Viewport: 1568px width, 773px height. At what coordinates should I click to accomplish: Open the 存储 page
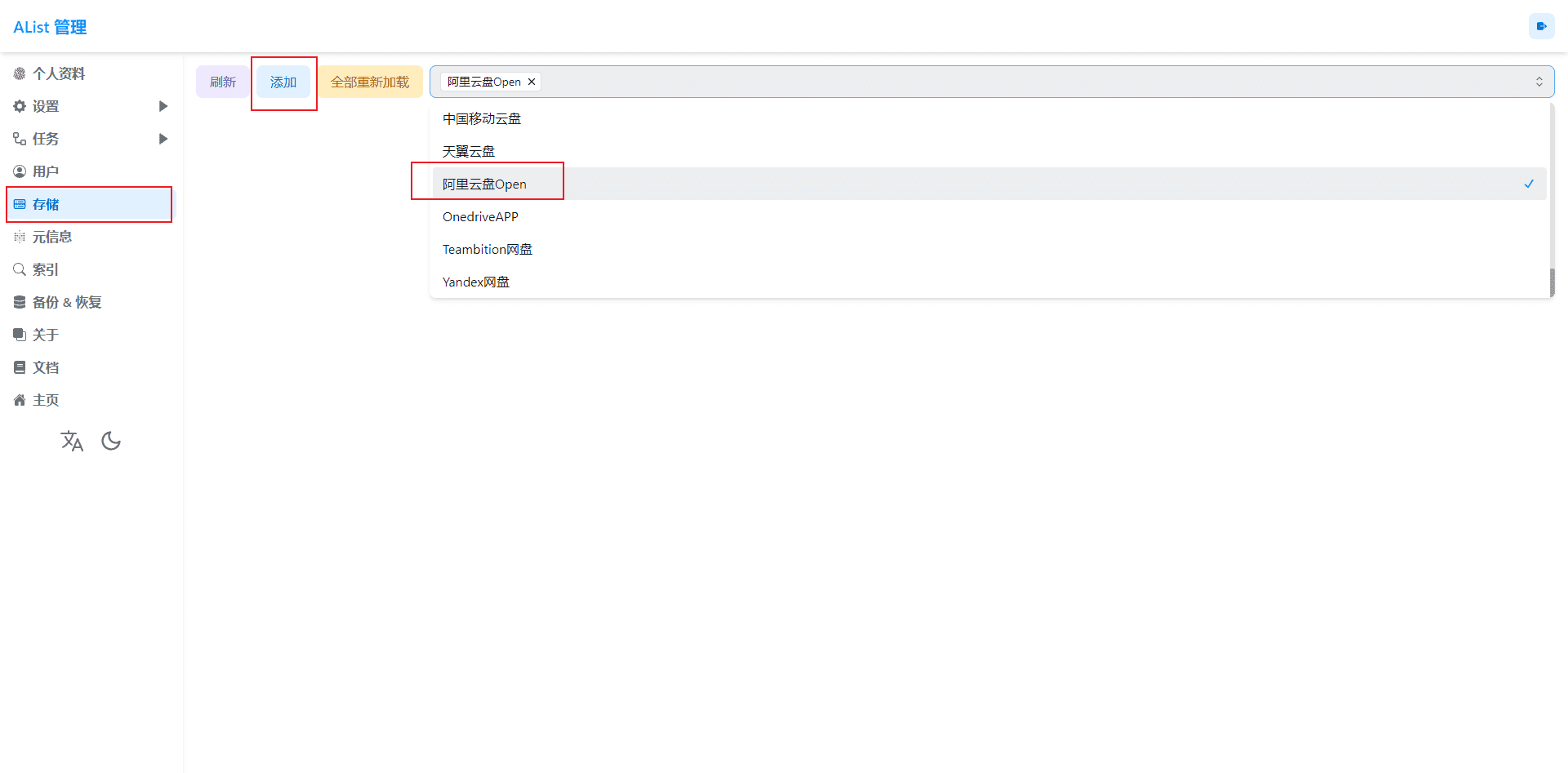pos(91,204)
